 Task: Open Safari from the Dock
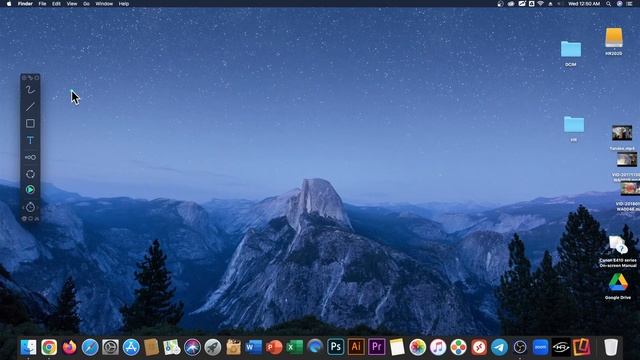(90, 347)
